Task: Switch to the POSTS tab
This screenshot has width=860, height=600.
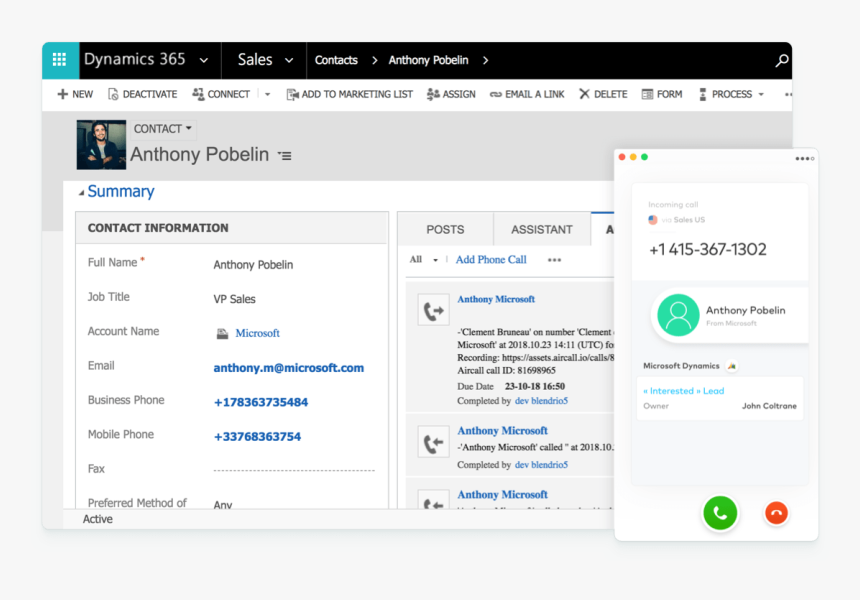Action: click(x=445, y=229)
